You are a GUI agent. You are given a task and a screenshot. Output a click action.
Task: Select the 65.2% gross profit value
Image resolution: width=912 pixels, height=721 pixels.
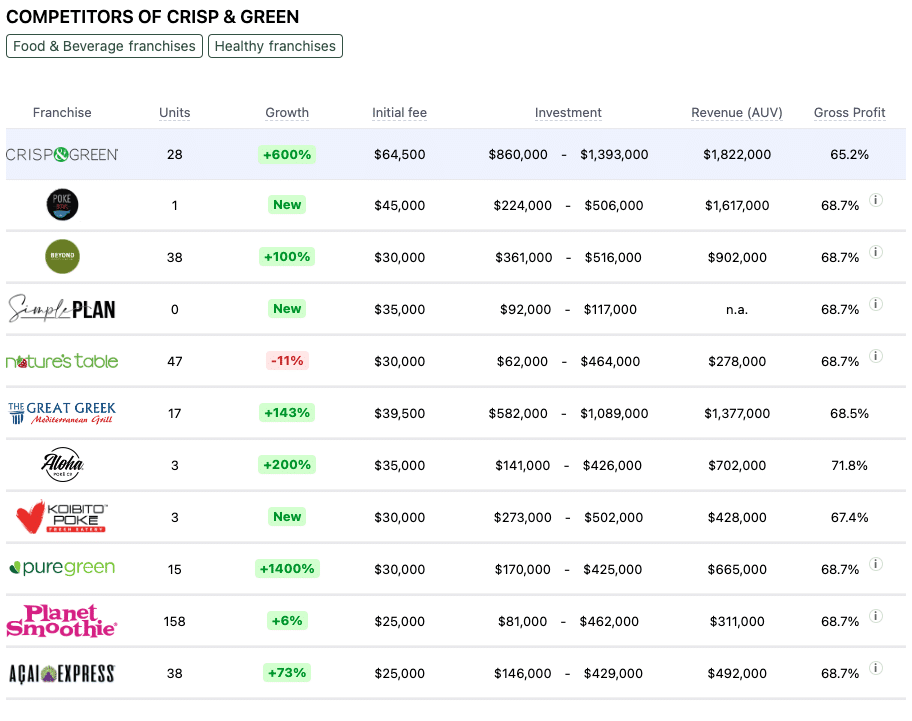(x=849, y=155)
